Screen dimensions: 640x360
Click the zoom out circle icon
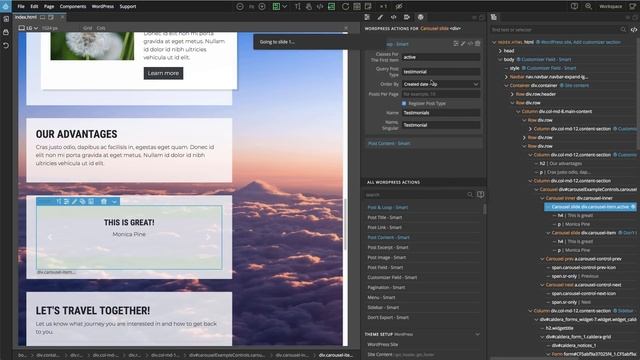click(240, 7)
